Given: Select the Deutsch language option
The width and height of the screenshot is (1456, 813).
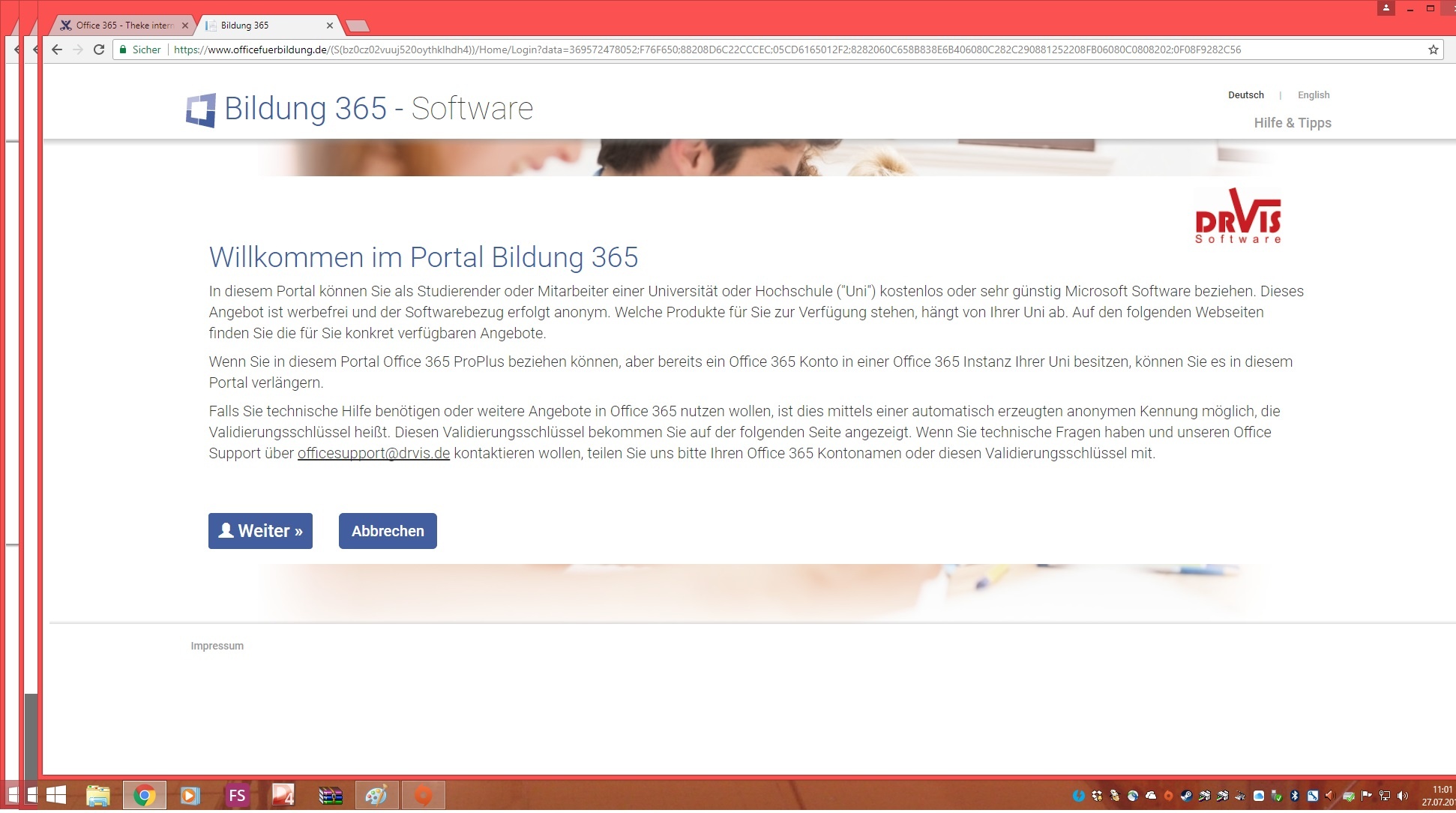Looking at the screenshot, I should tap(1245, 95).
